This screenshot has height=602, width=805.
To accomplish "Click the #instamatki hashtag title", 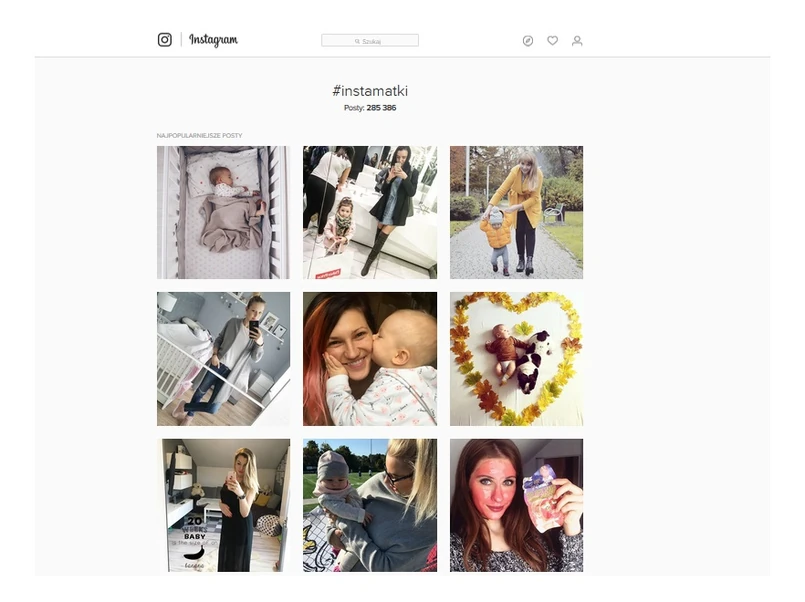I will tap(370, 91).
